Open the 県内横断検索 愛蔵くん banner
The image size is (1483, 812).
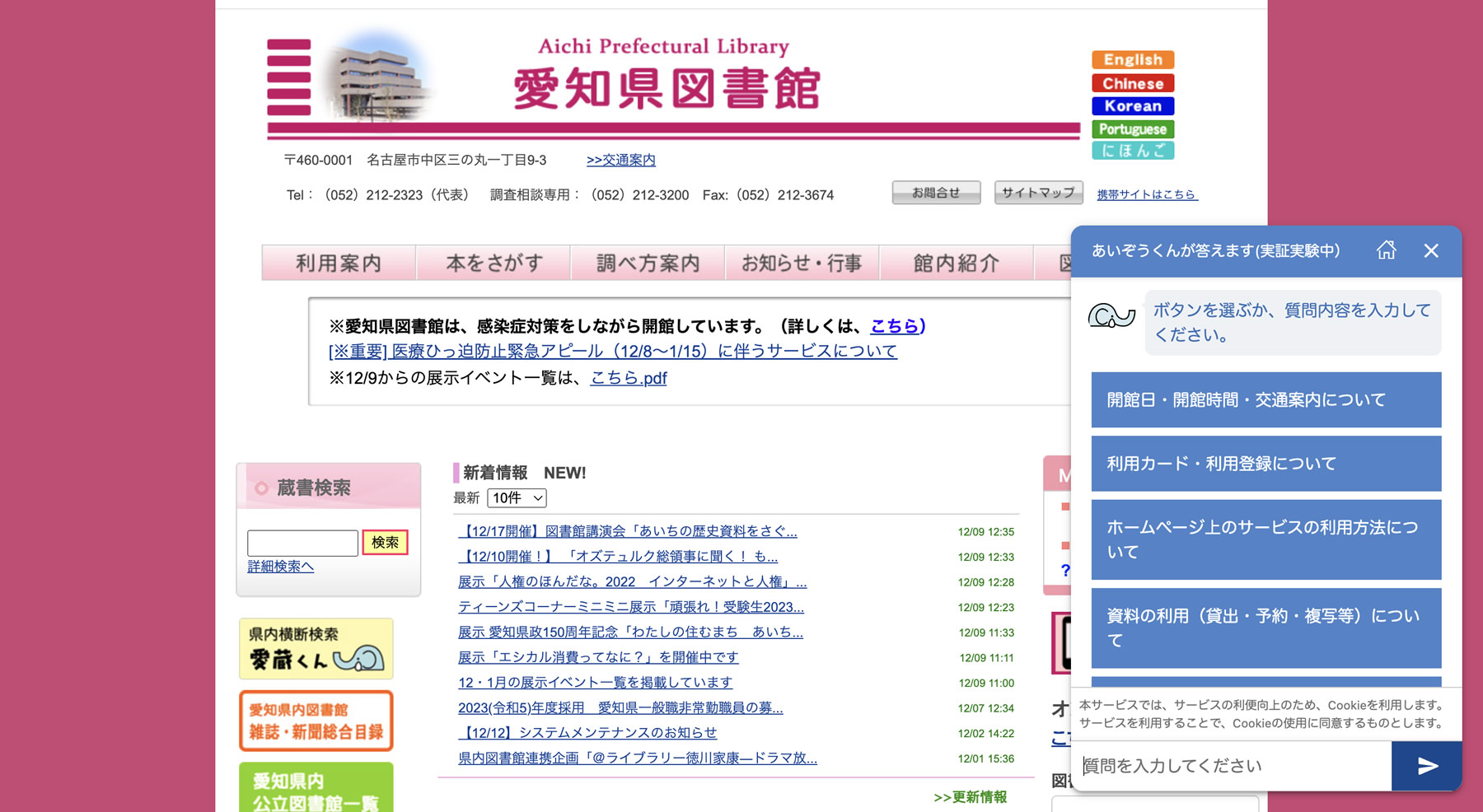[316, 649]
